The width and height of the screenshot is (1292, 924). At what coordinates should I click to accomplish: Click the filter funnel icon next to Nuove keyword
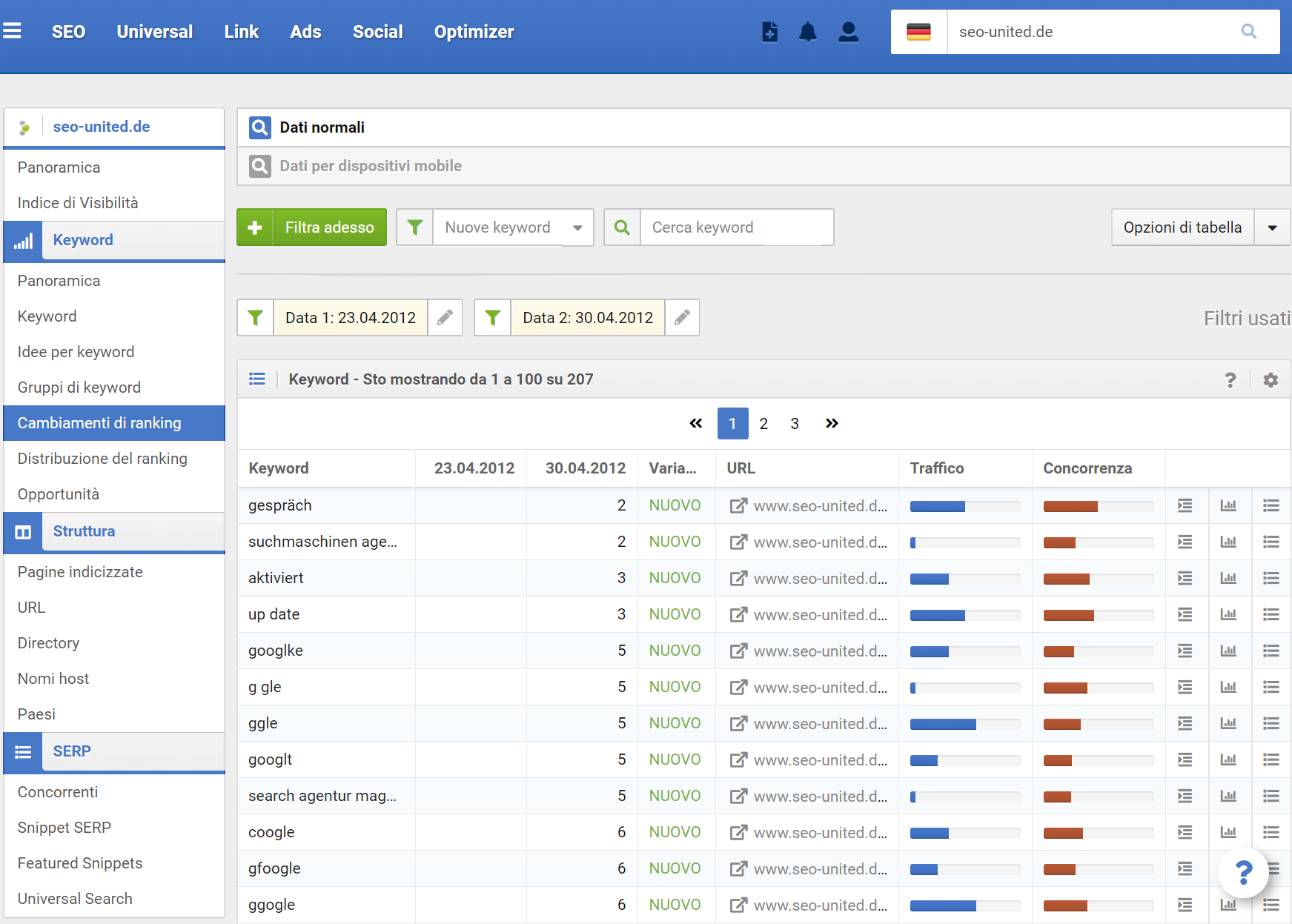(415, 227)
